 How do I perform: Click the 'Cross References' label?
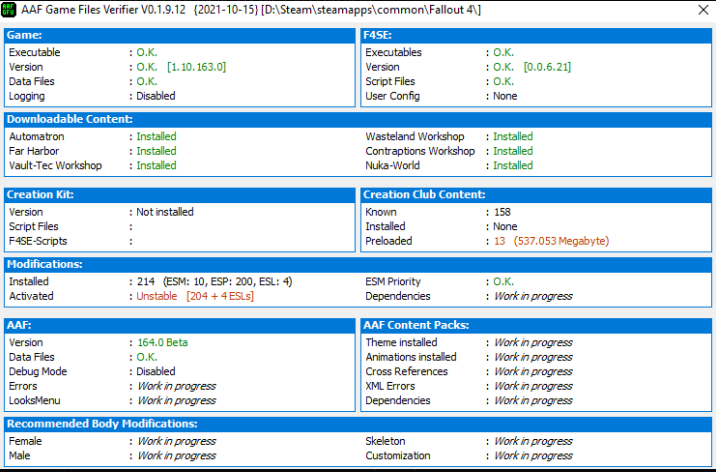406,372
